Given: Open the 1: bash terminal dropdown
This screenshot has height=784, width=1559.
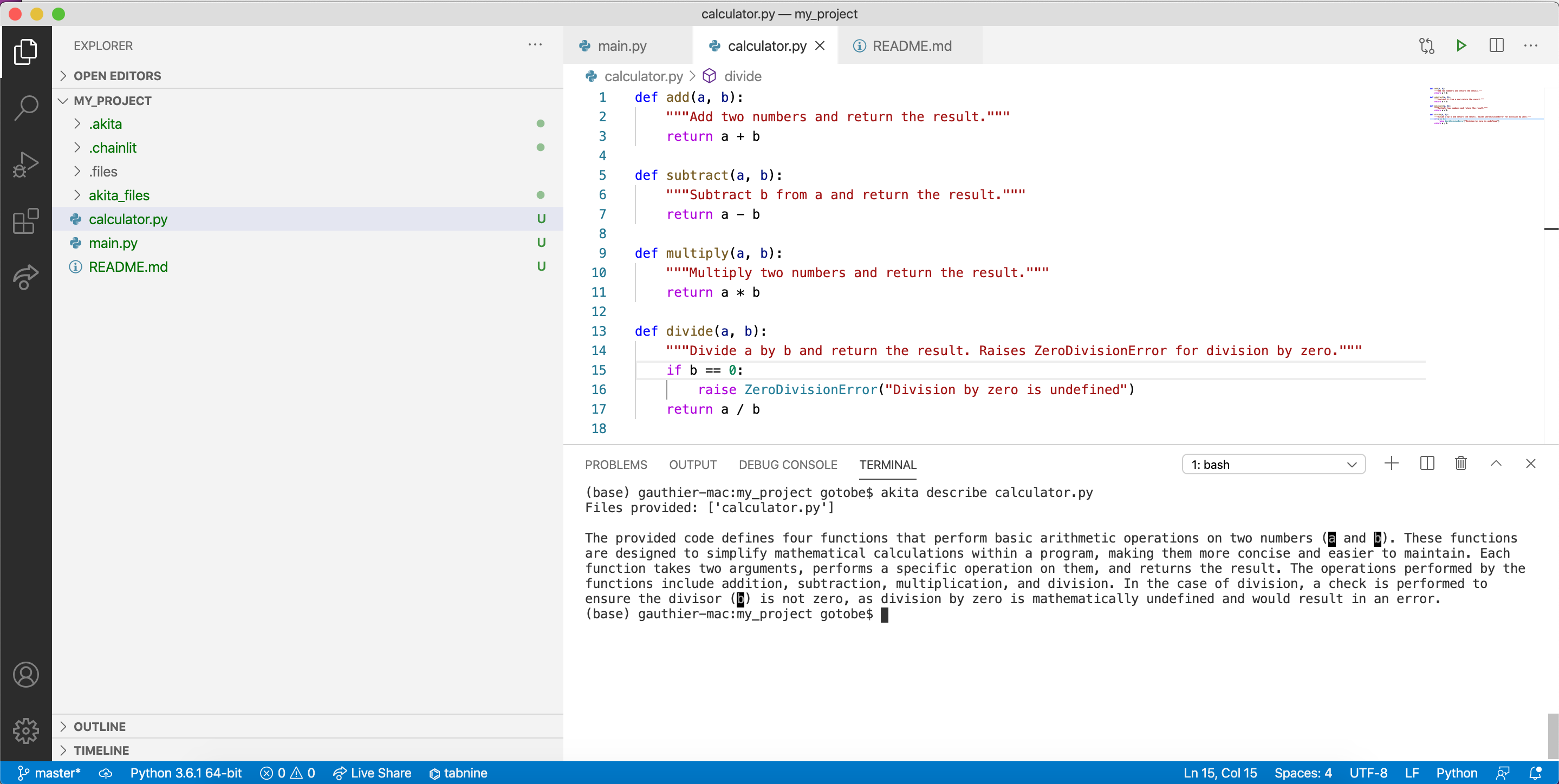Looking at the screenshot, I should [1273, 464].
